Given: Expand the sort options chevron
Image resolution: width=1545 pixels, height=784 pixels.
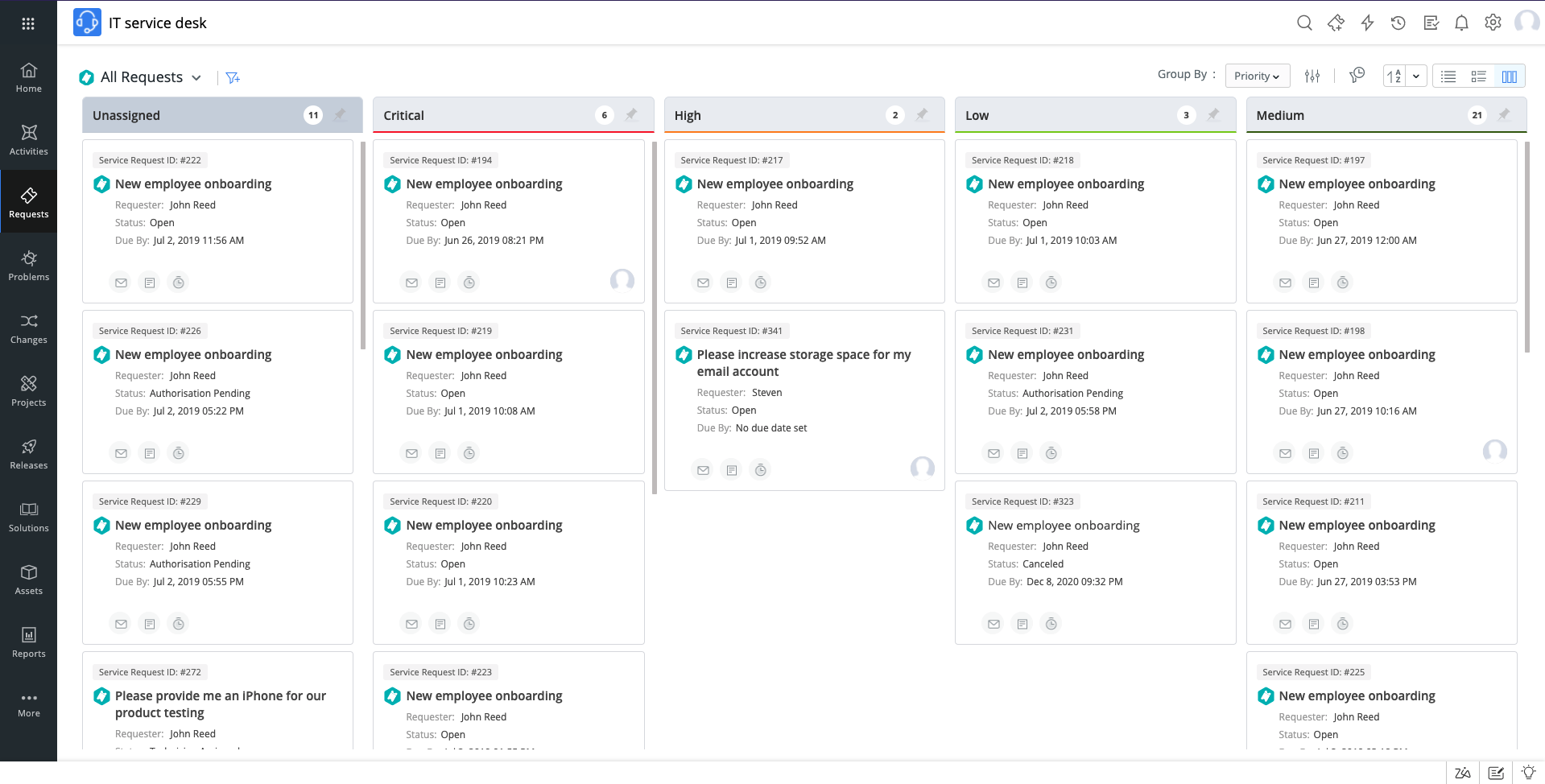Looking at the screenshot, I should pos(1416,76).
